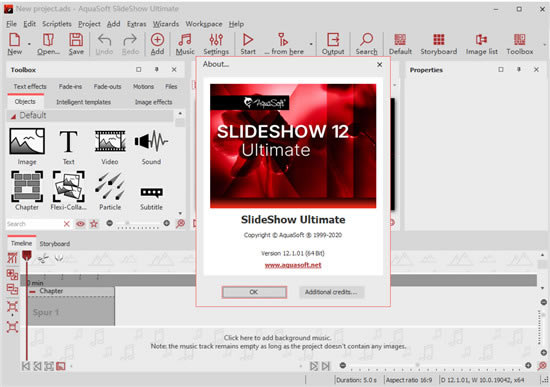
Task: Switch to Intelligent templates tab
Action: click(83, 102)
